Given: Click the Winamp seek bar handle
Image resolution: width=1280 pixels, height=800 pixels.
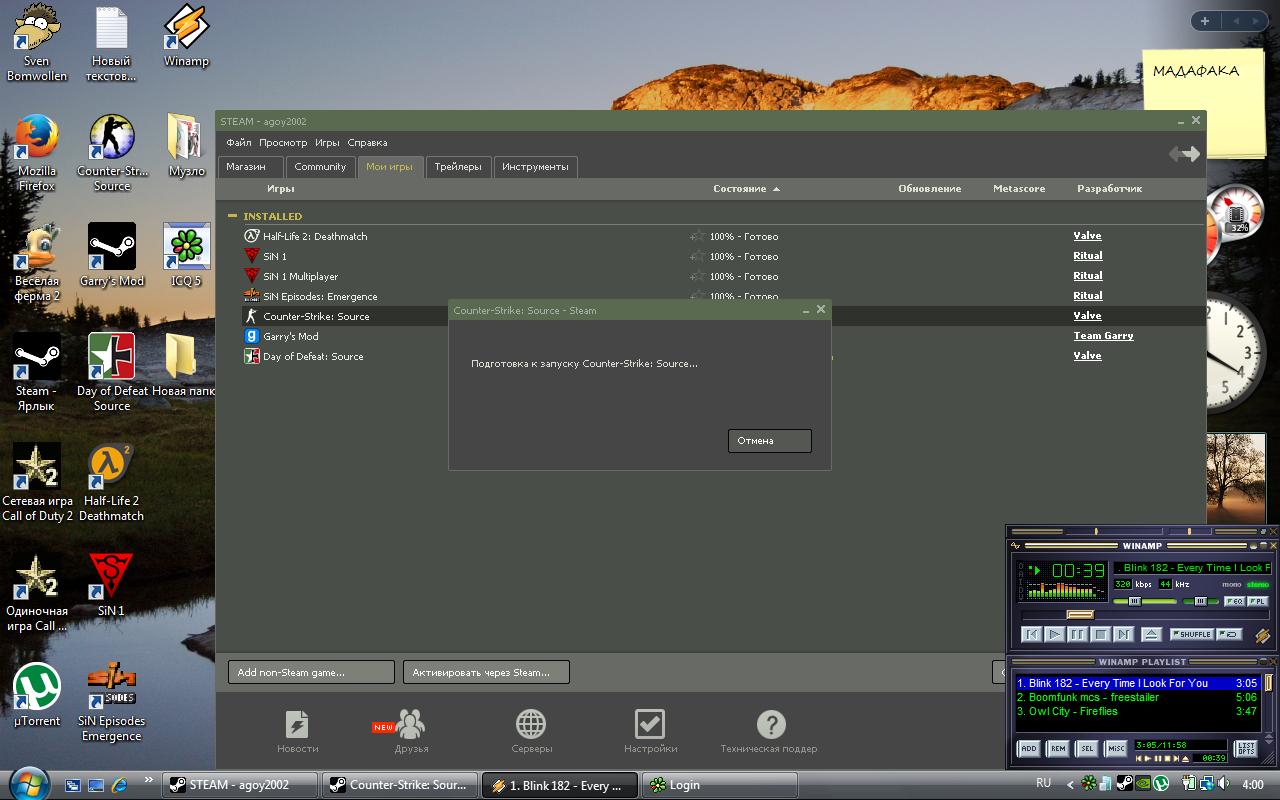Looking at the screenshot, I should 1080,615.
